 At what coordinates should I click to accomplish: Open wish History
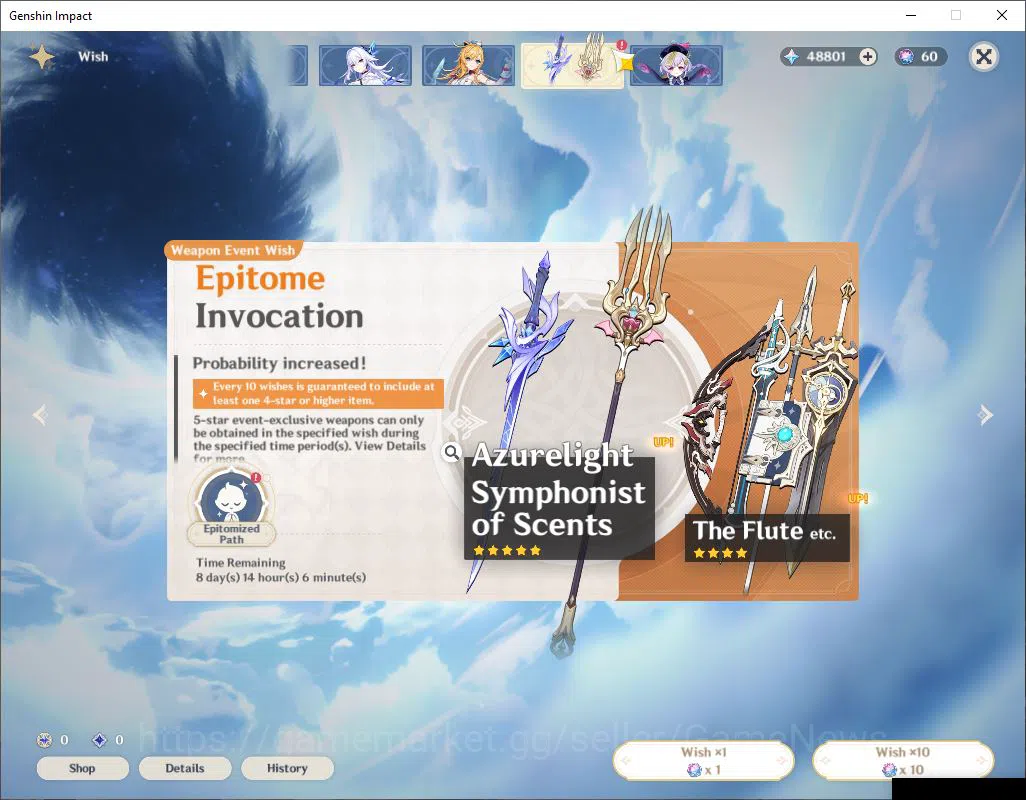(x=287, y=768)
